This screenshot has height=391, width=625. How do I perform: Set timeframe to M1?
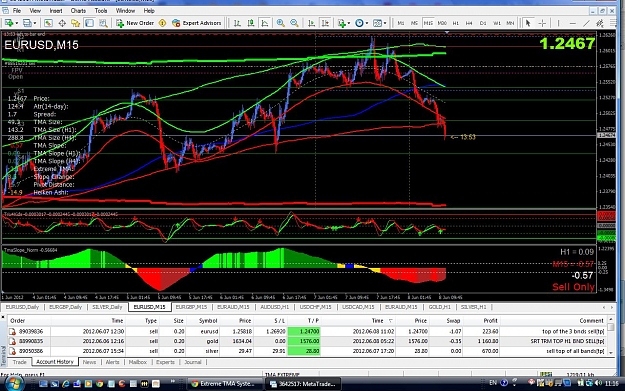pos(401,23)
